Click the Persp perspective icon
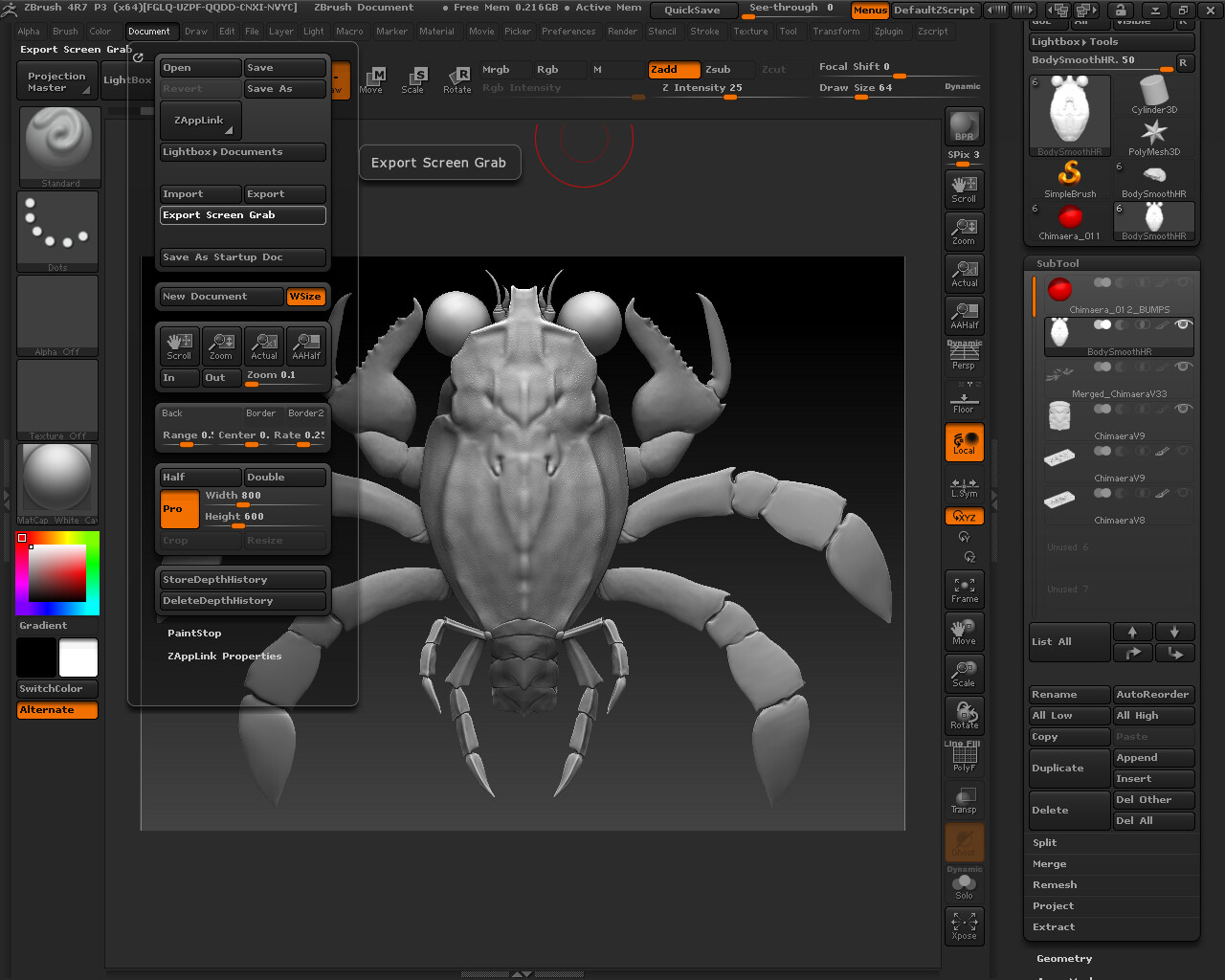The width and height of the screenshot is (1225, 980). pos(964,356)
